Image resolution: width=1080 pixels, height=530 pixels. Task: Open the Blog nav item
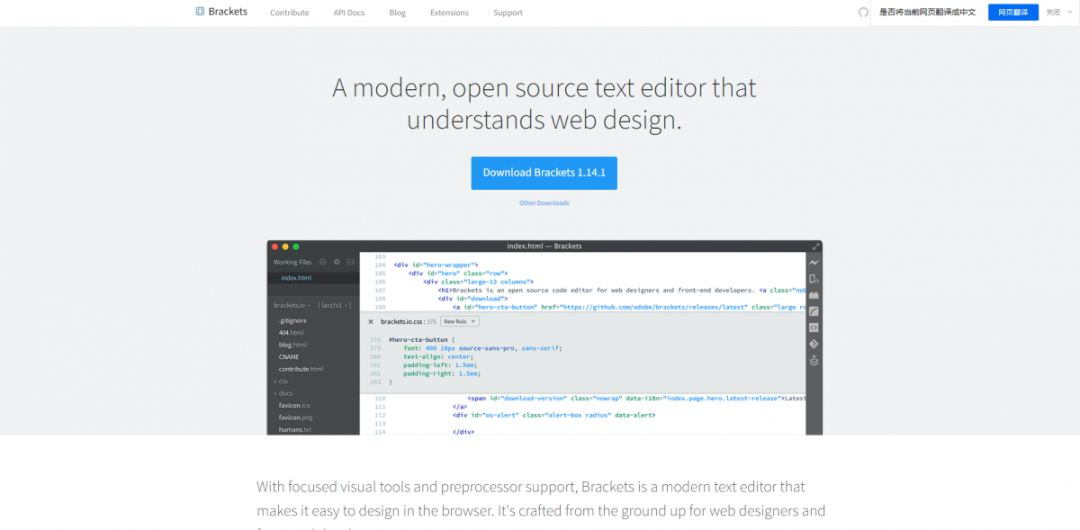pos(397,12)
